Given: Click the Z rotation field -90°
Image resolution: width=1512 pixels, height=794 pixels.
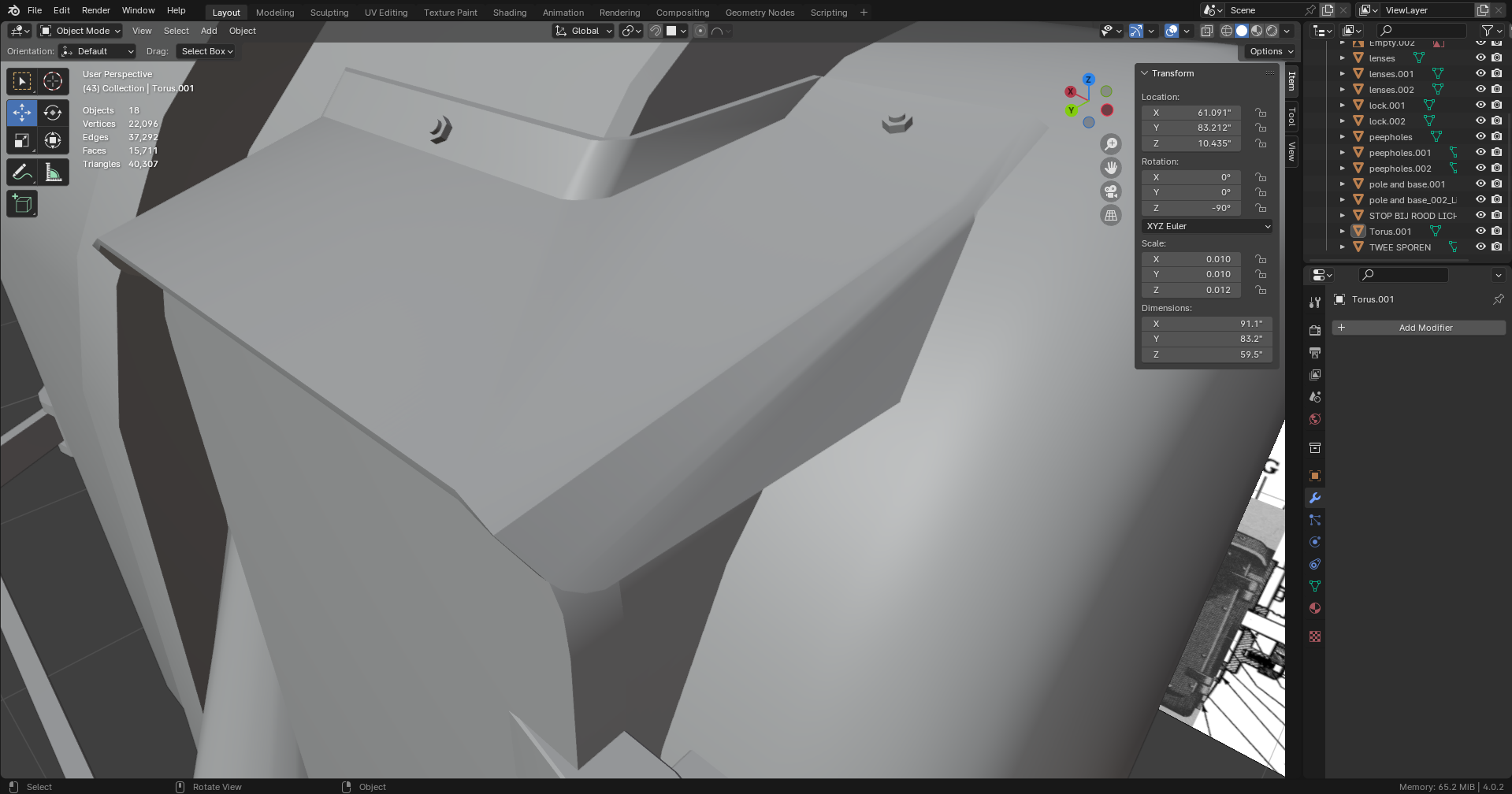Looking at the screenshot, I should click(1191, 208).
